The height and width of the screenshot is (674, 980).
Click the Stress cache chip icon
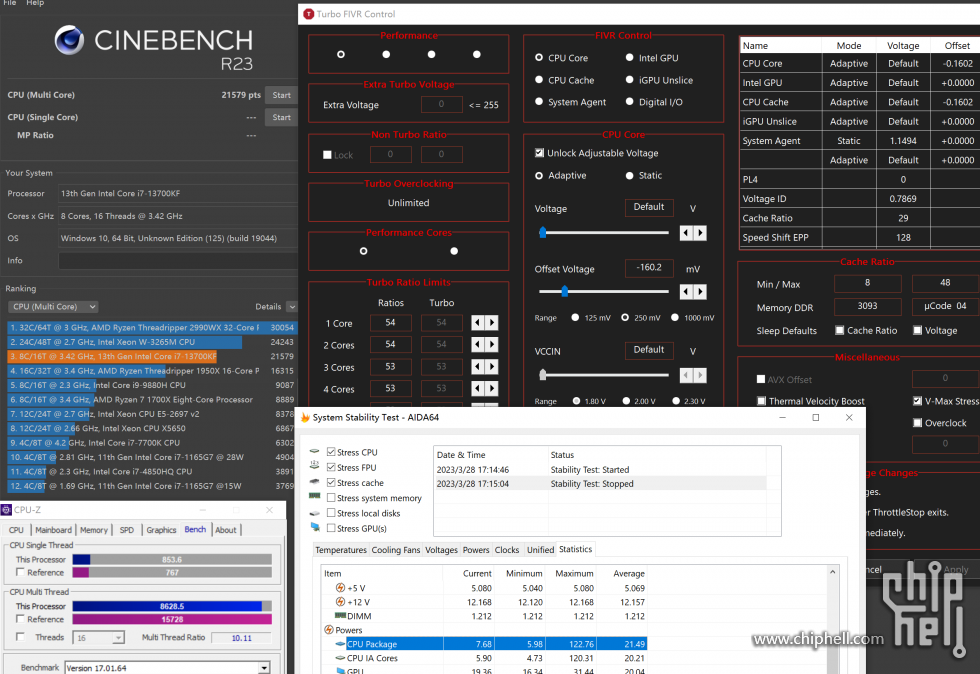[x=314, y=482]
